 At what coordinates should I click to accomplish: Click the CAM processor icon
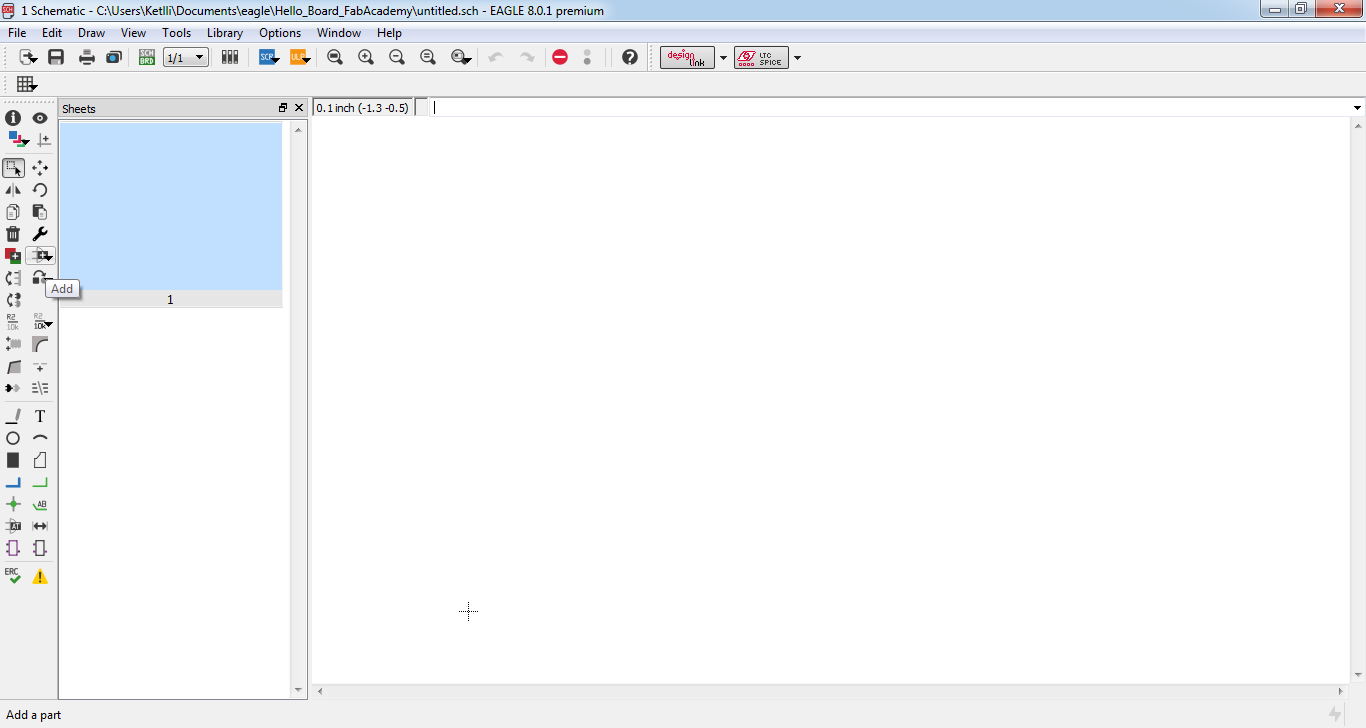coord(114,57)
